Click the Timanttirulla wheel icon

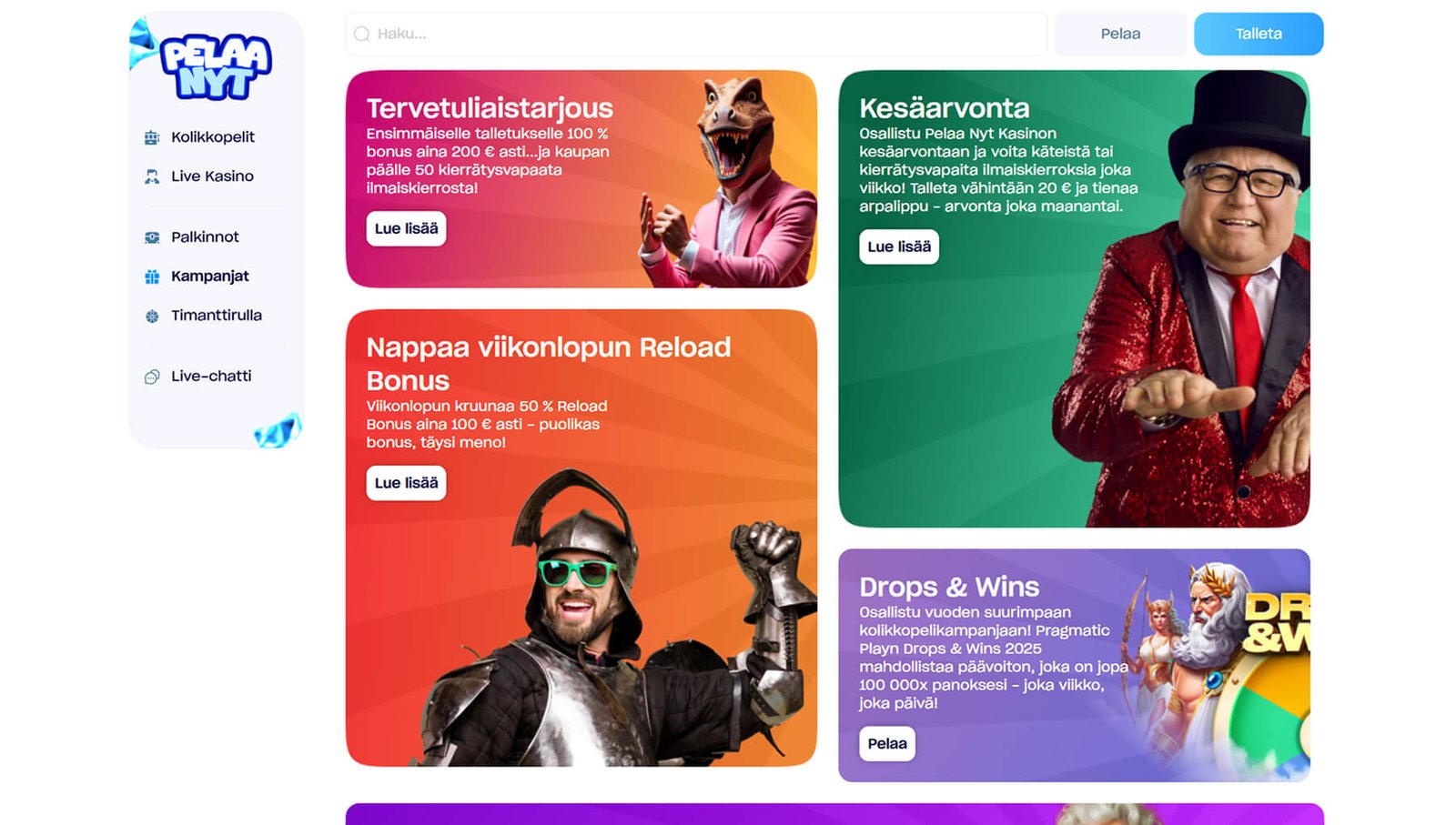tap(152, 316)
